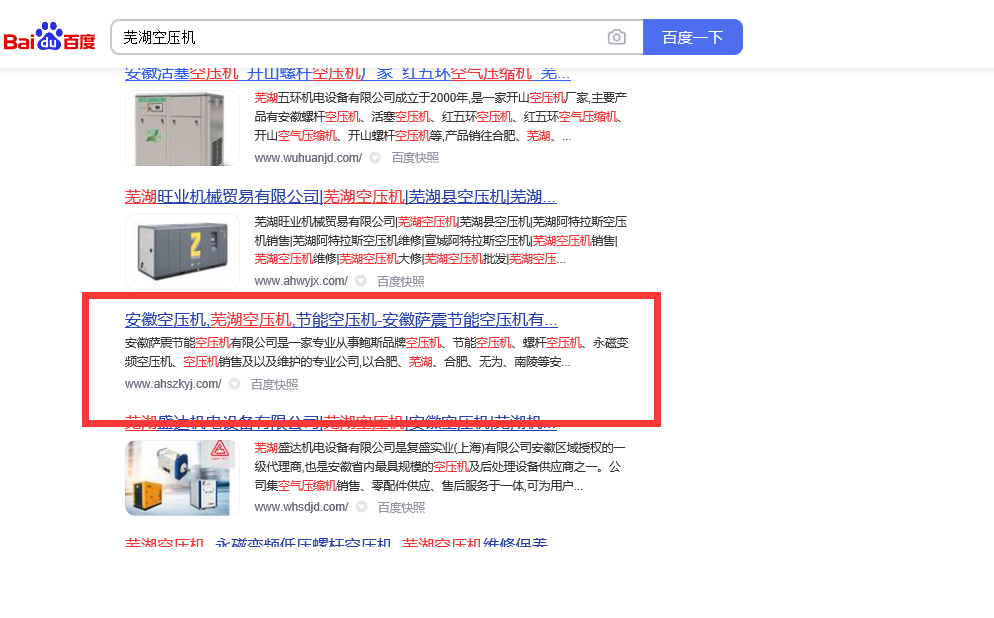
Task: Visit the www.whsdjd.com URL link
Action: 301,507
